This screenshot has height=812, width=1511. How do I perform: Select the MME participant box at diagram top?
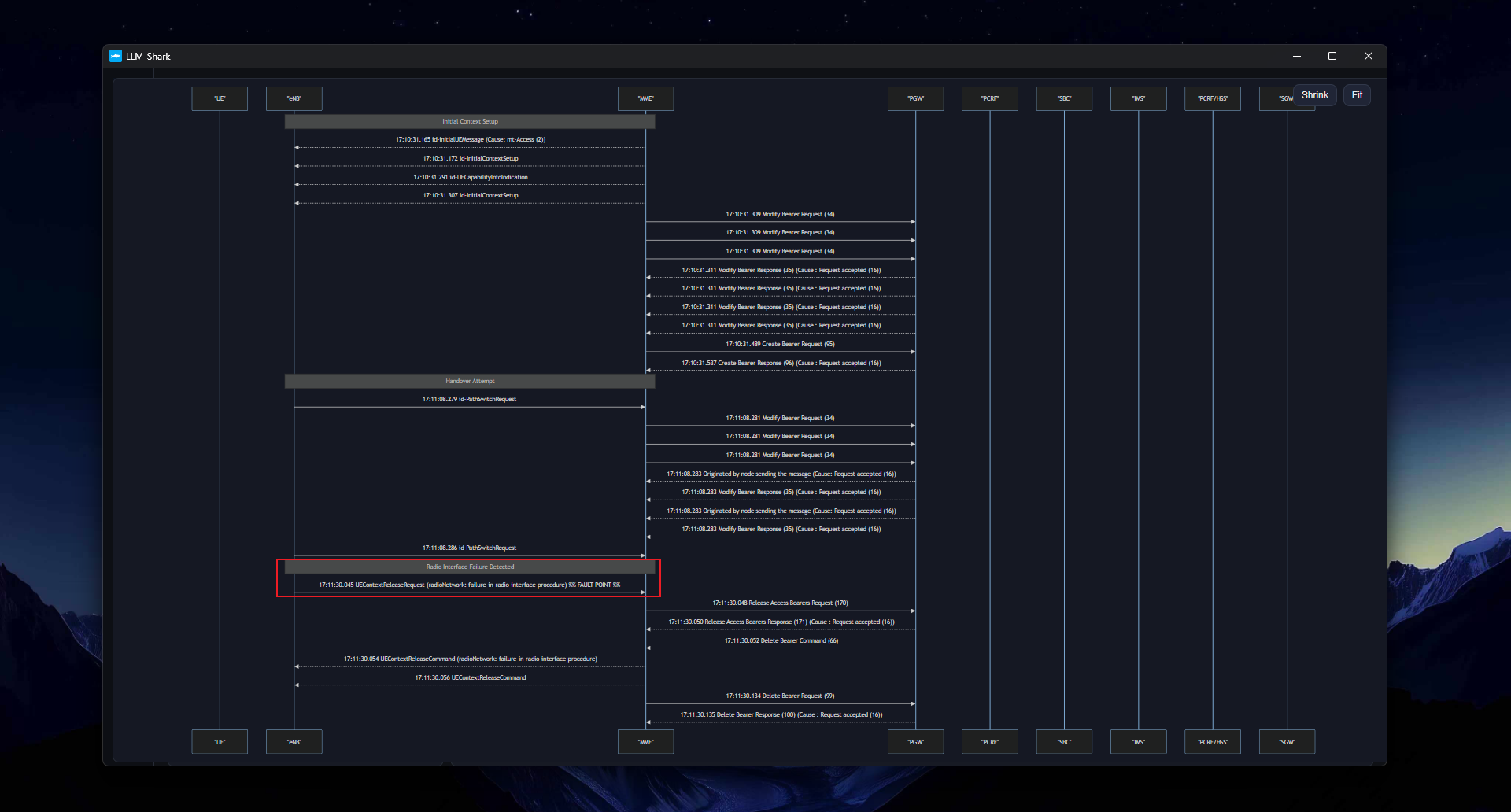pos(645,98)
